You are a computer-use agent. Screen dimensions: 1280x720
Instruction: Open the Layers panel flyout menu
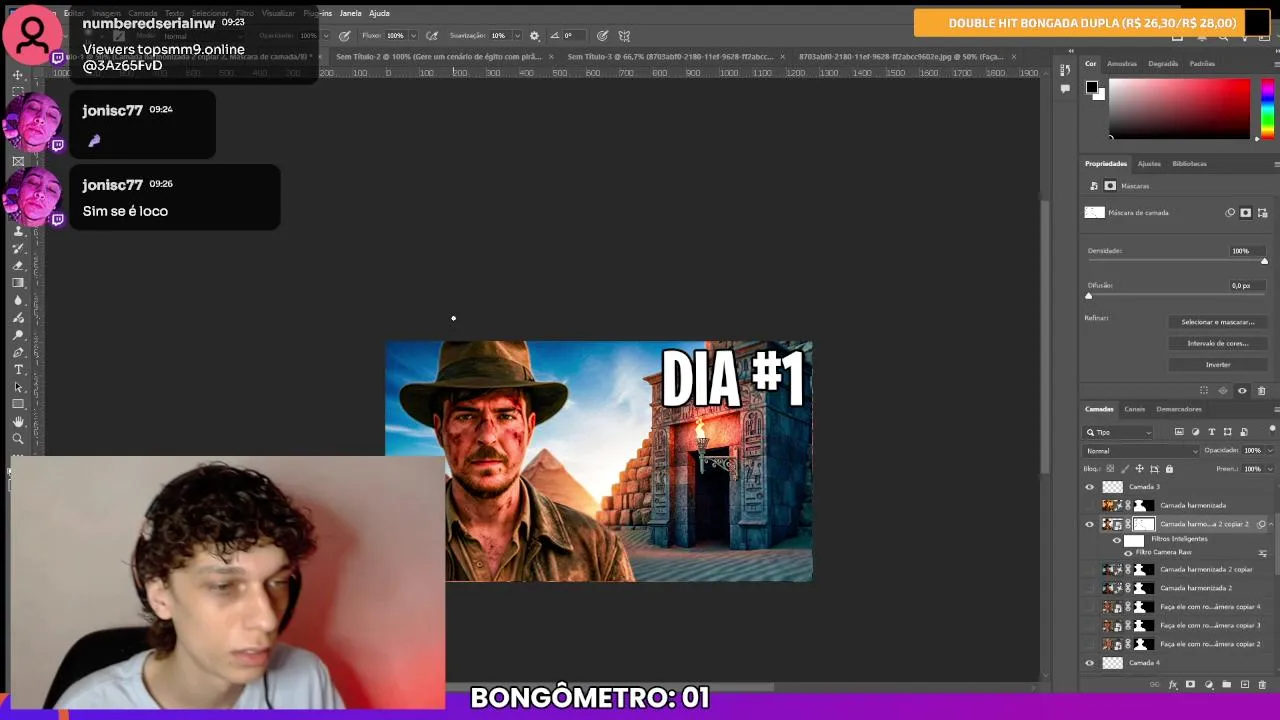[1277, 409]
